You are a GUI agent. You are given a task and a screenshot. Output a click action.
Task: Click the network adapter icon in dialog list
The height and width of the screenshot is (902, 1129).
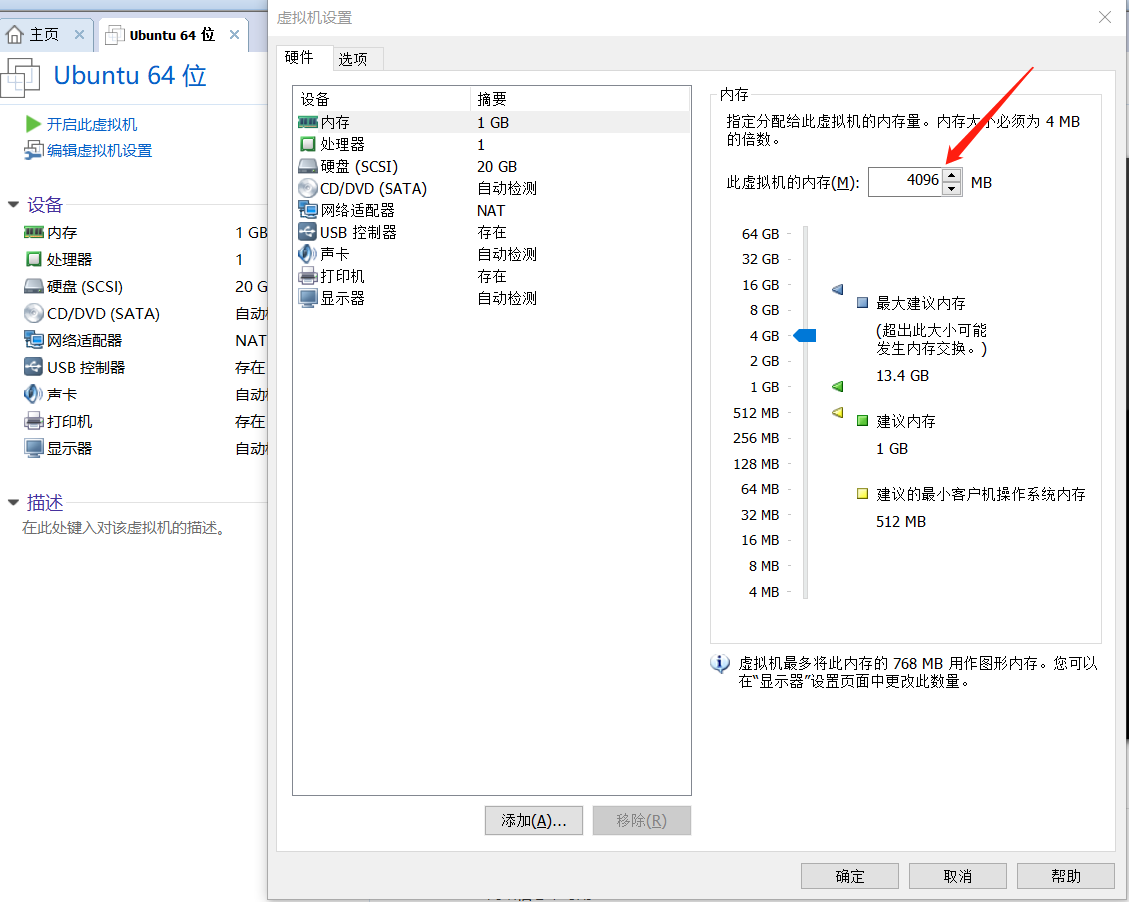coord(307,210)
